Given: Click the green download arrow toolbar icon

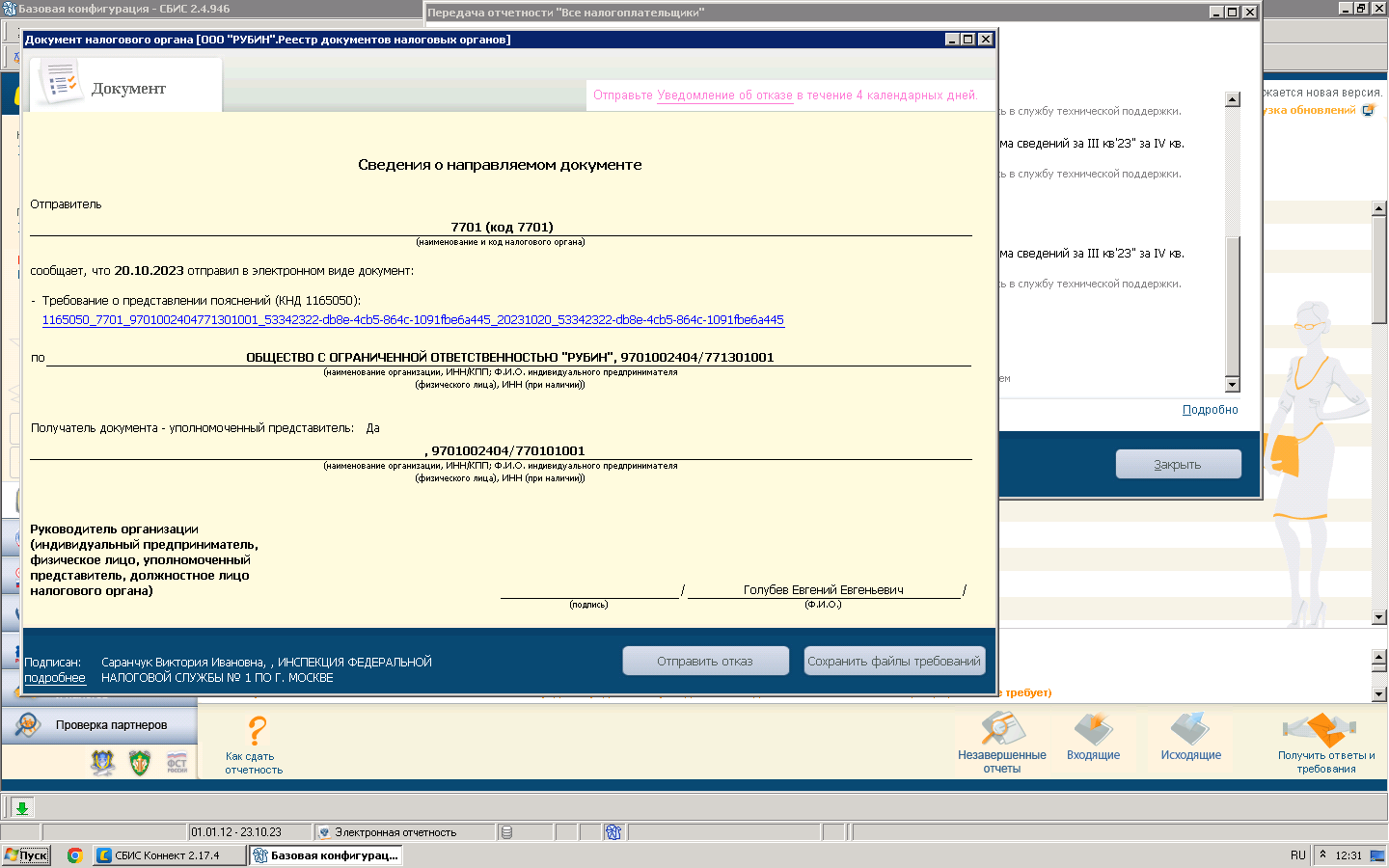Looking at the screenshot, I should 21,808.
